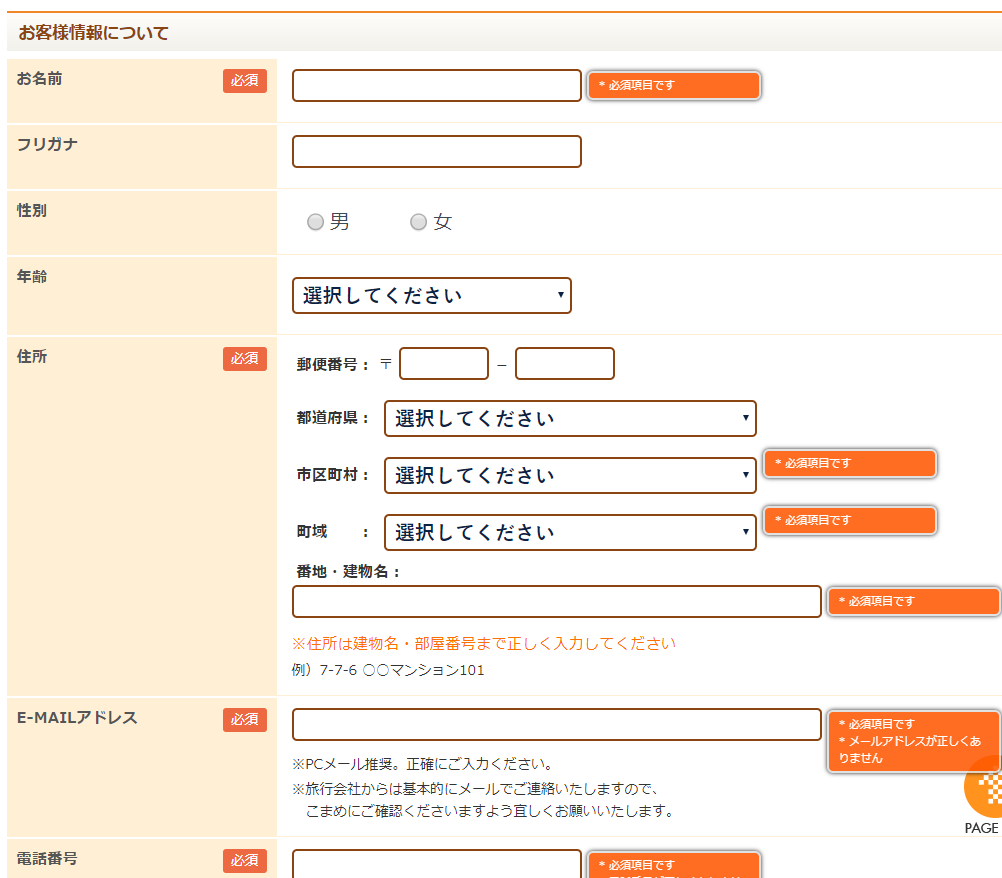Focus the フリガナ input field
The width and height of the screenshot is (1002, 878).
436,152
